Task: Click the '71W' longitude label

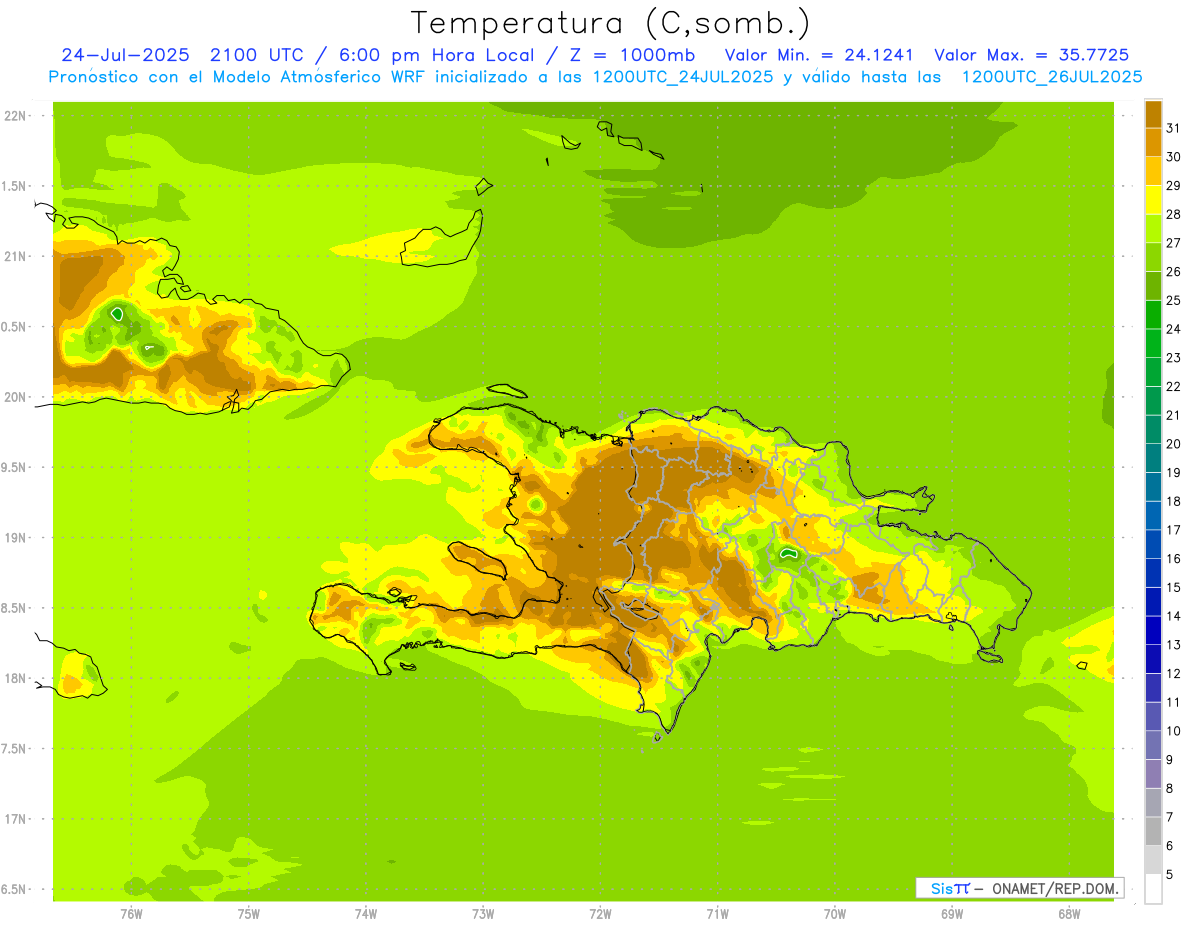Action: 717,914
